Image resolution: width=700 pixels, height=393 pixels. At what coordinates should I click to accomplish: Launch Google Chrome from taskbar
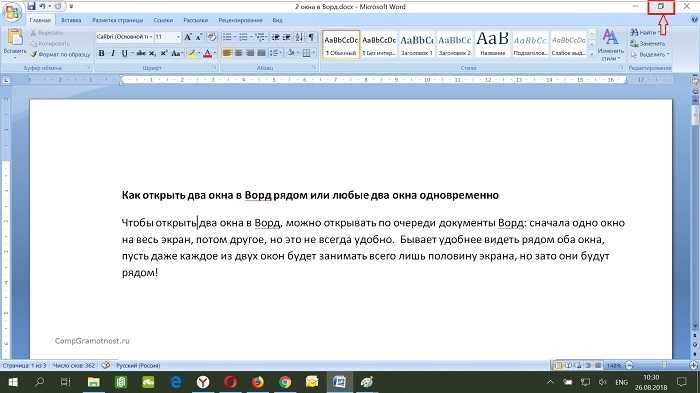tap(285, 382)
